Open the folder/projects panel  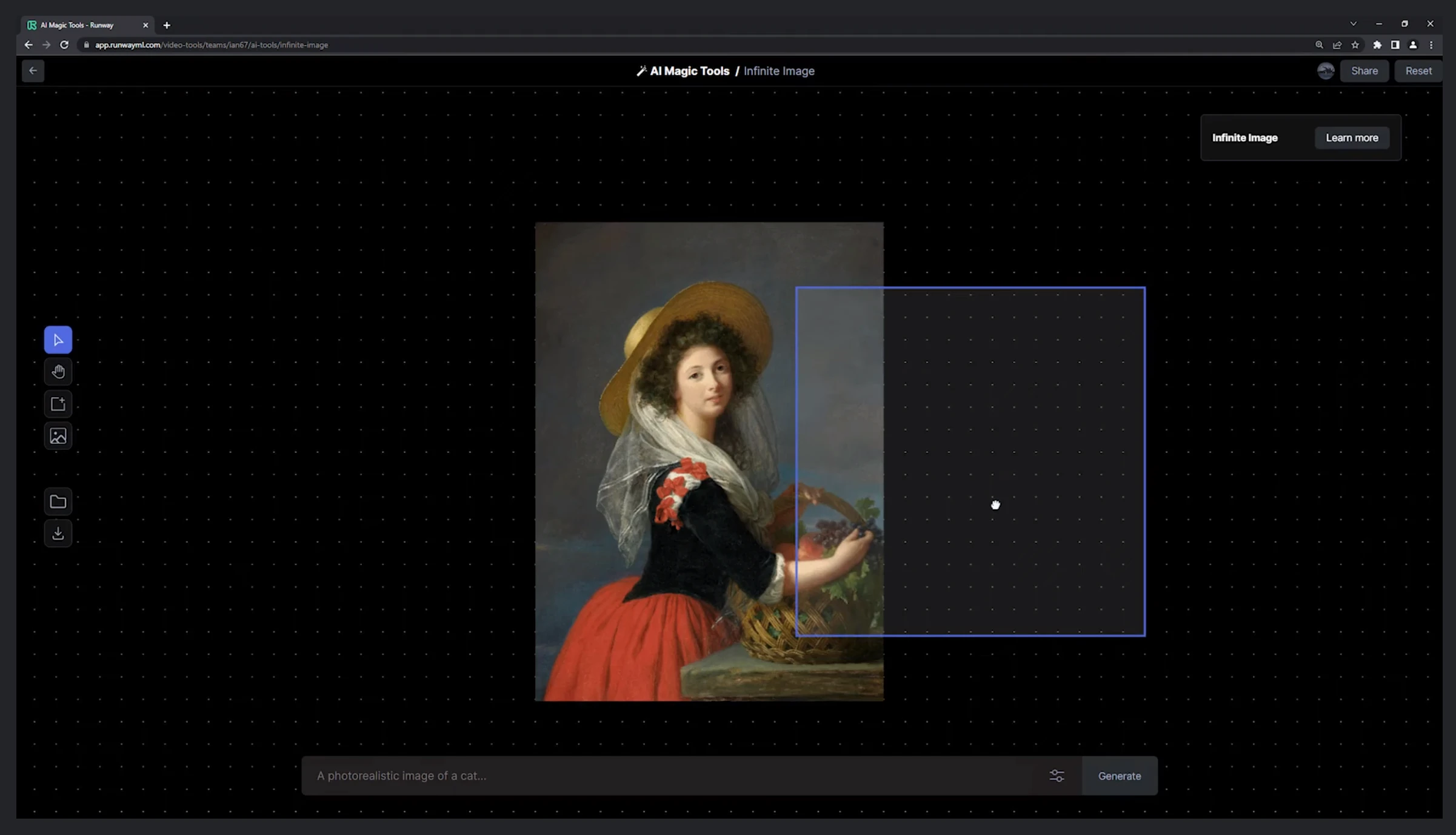(x=57, y=501)
